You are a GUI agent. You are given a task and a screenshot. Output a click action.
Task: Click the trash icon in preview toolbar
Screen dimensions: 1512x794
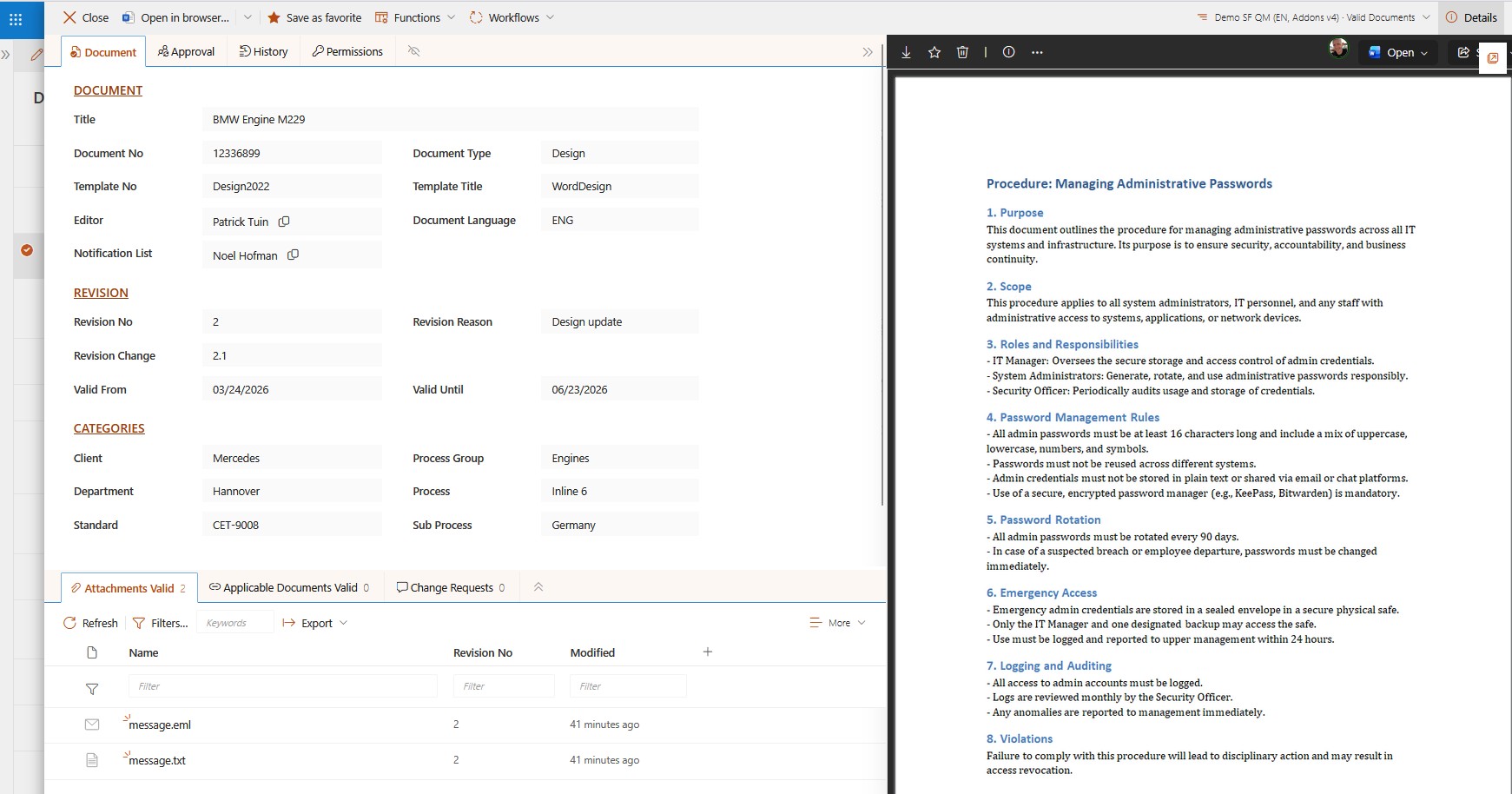[962, 52]
